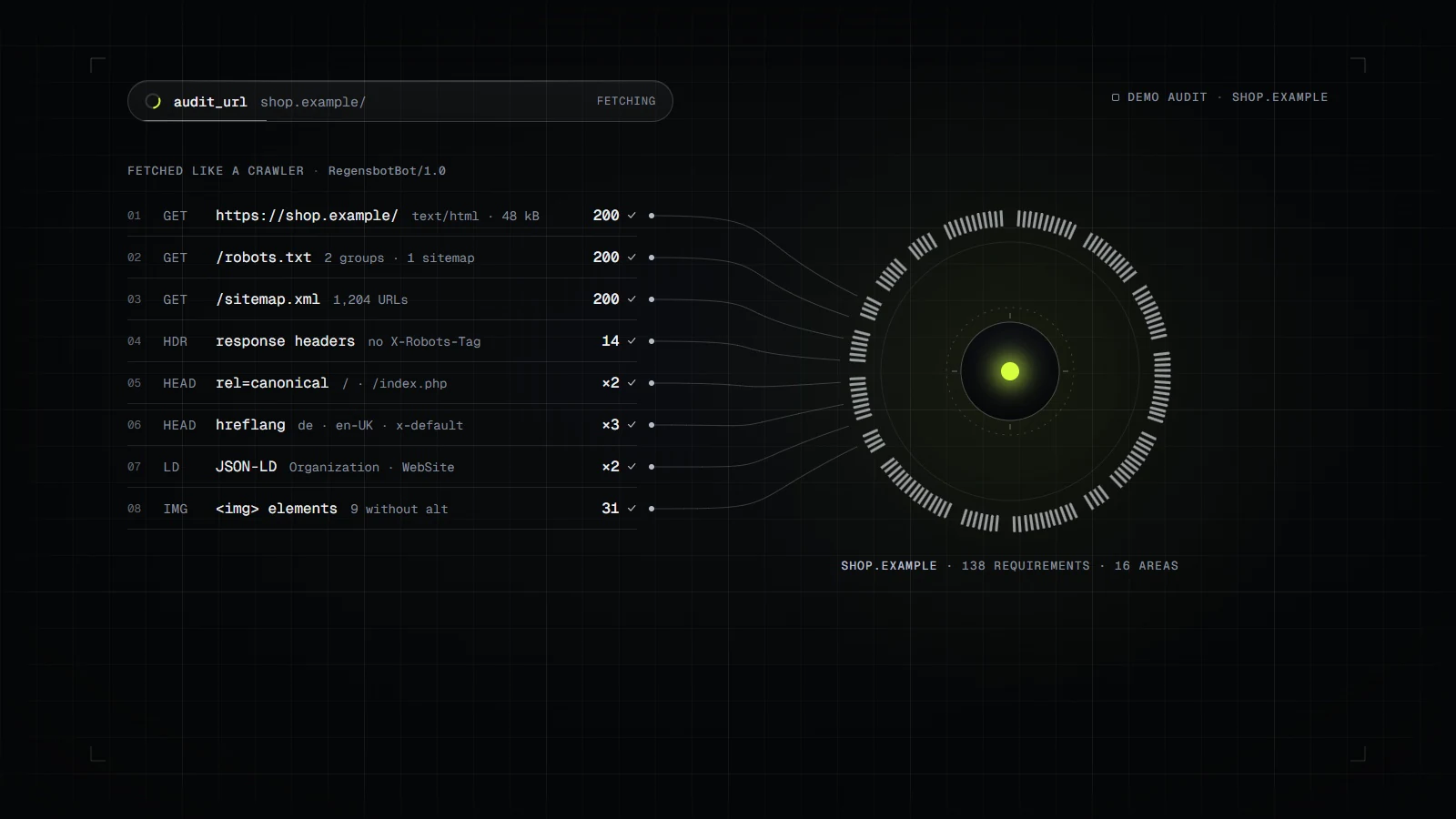Click the connector dot of the JSON-LD row

coord(652,467)
